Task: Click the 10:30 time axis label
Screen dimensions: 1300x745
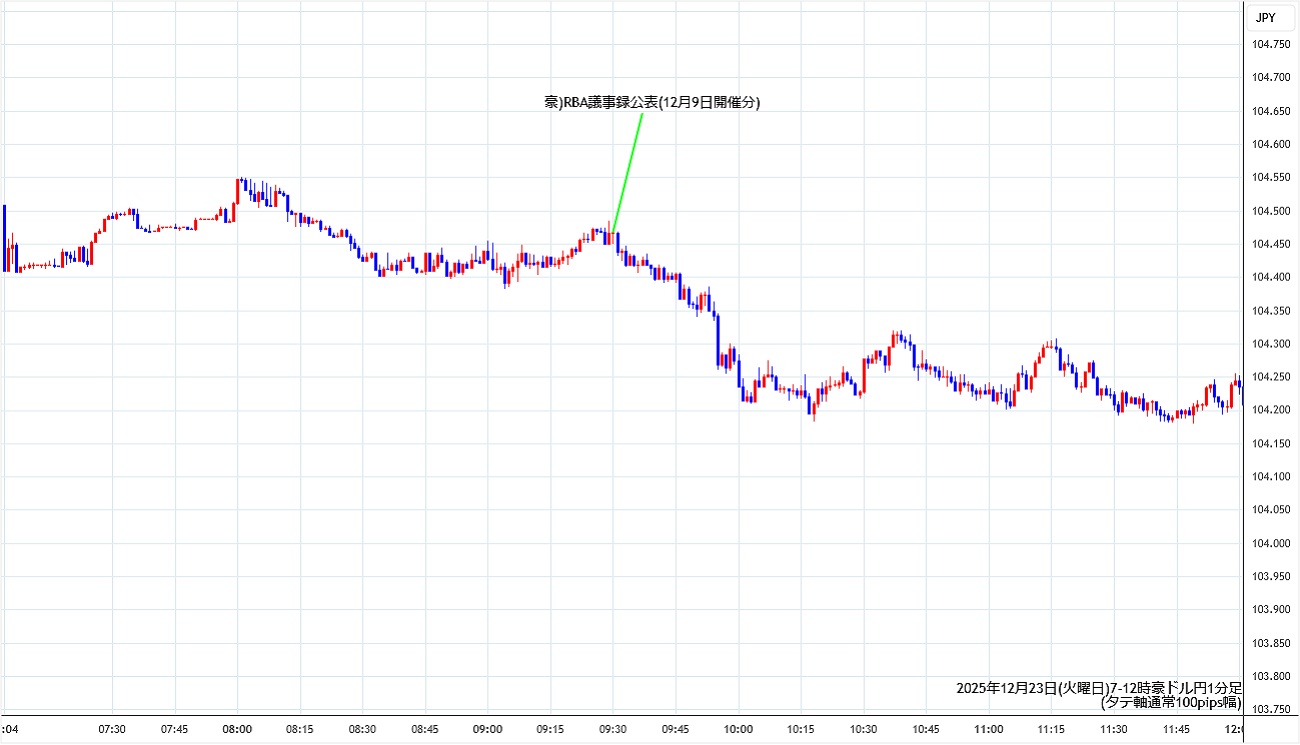Action: (864, 728)
